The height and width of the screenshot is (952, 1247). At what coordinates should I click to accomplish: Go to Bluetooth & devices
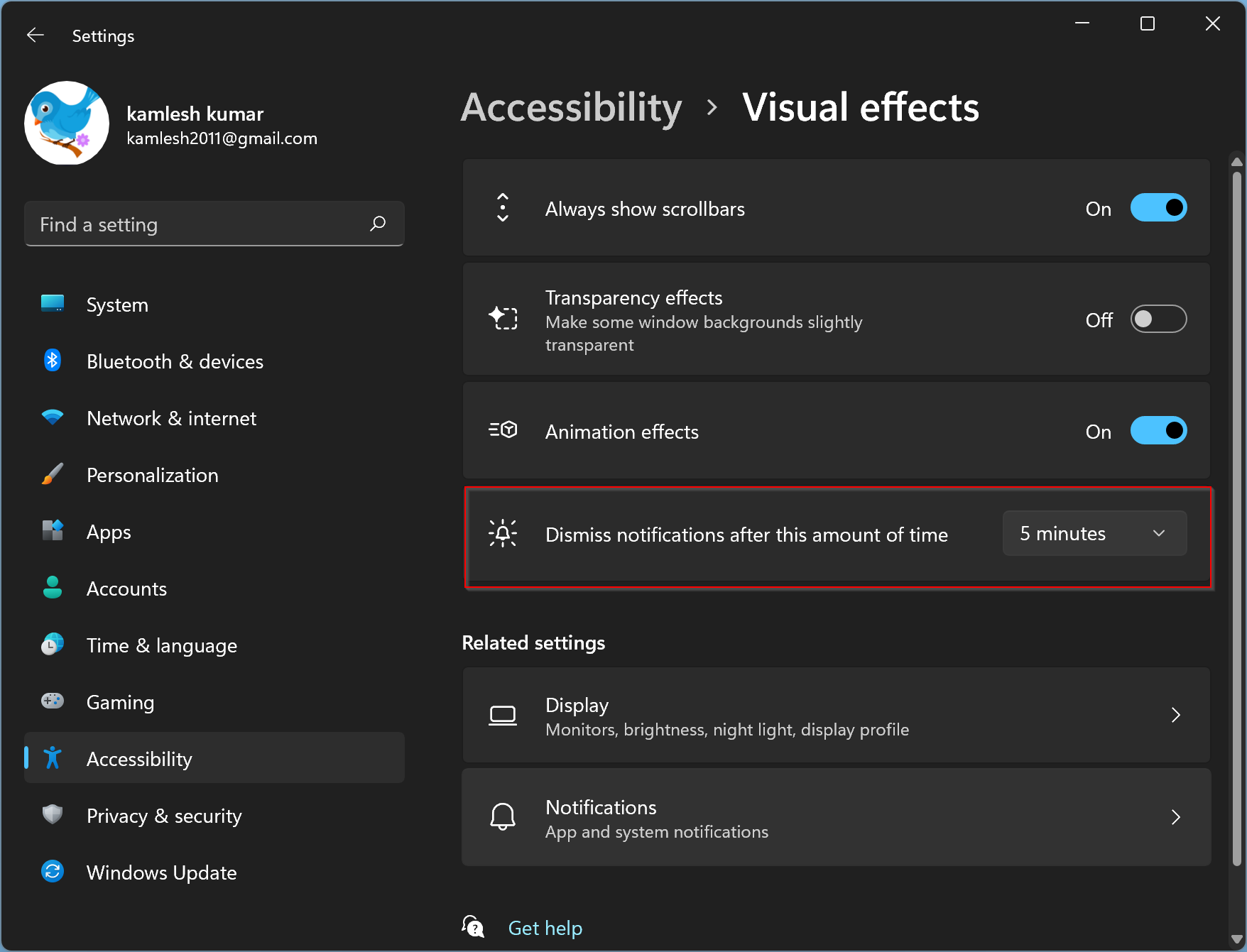point(214,361)
